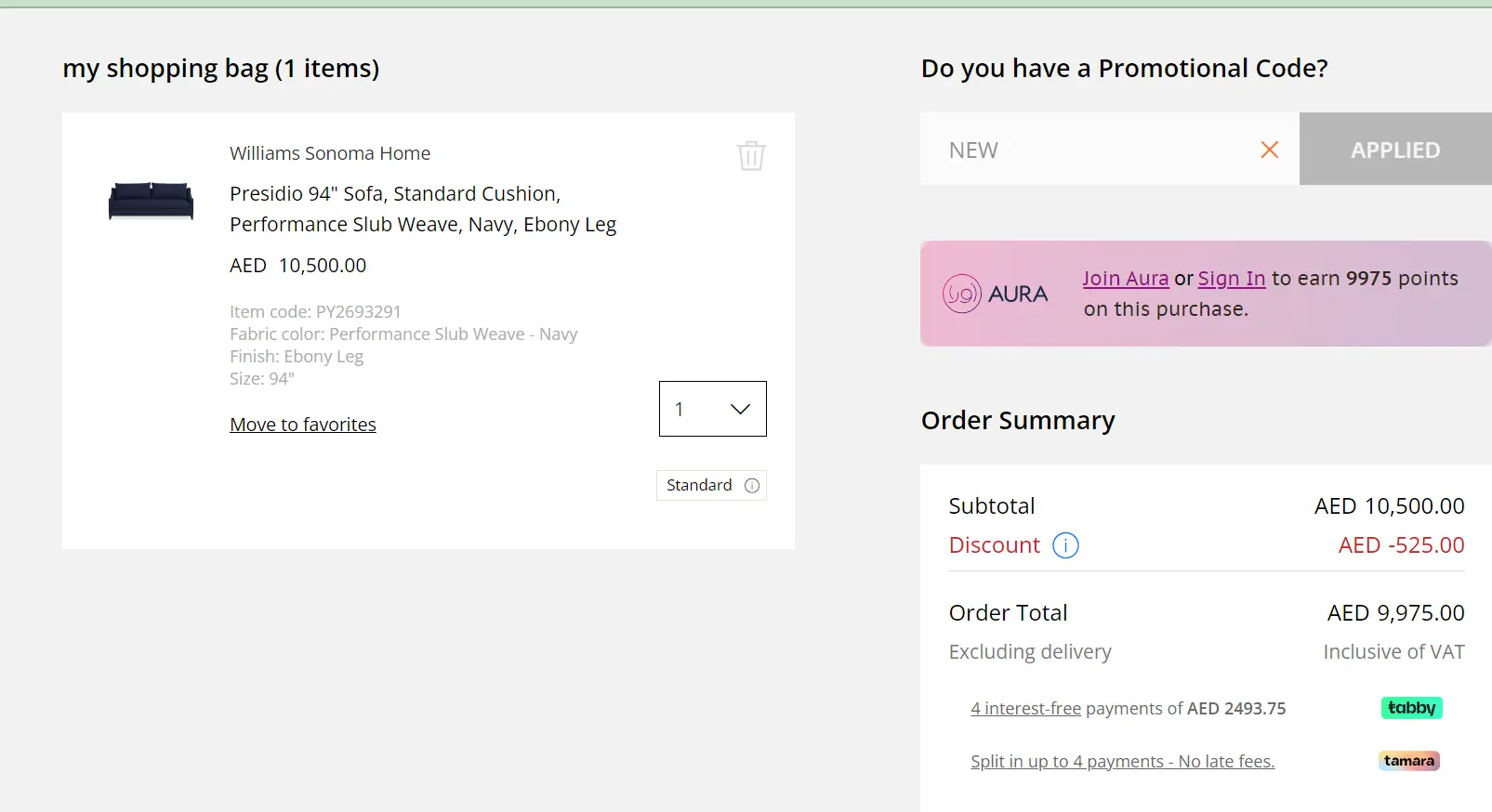Click the my shopping bag (1 items) heading

click(x=221, y=69)
